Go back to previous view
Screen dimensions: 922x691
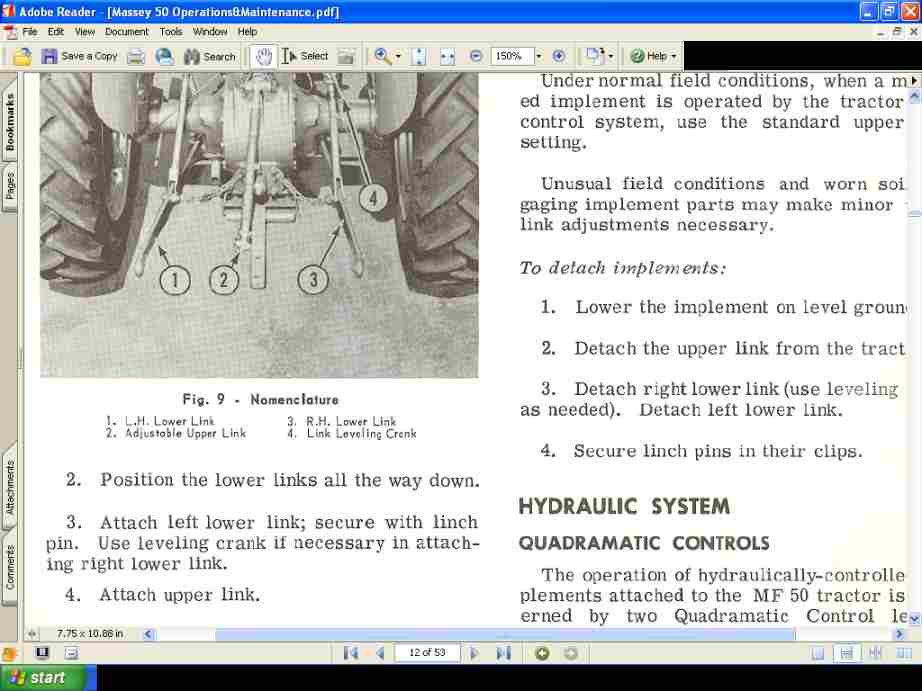[x=541, y=652]
